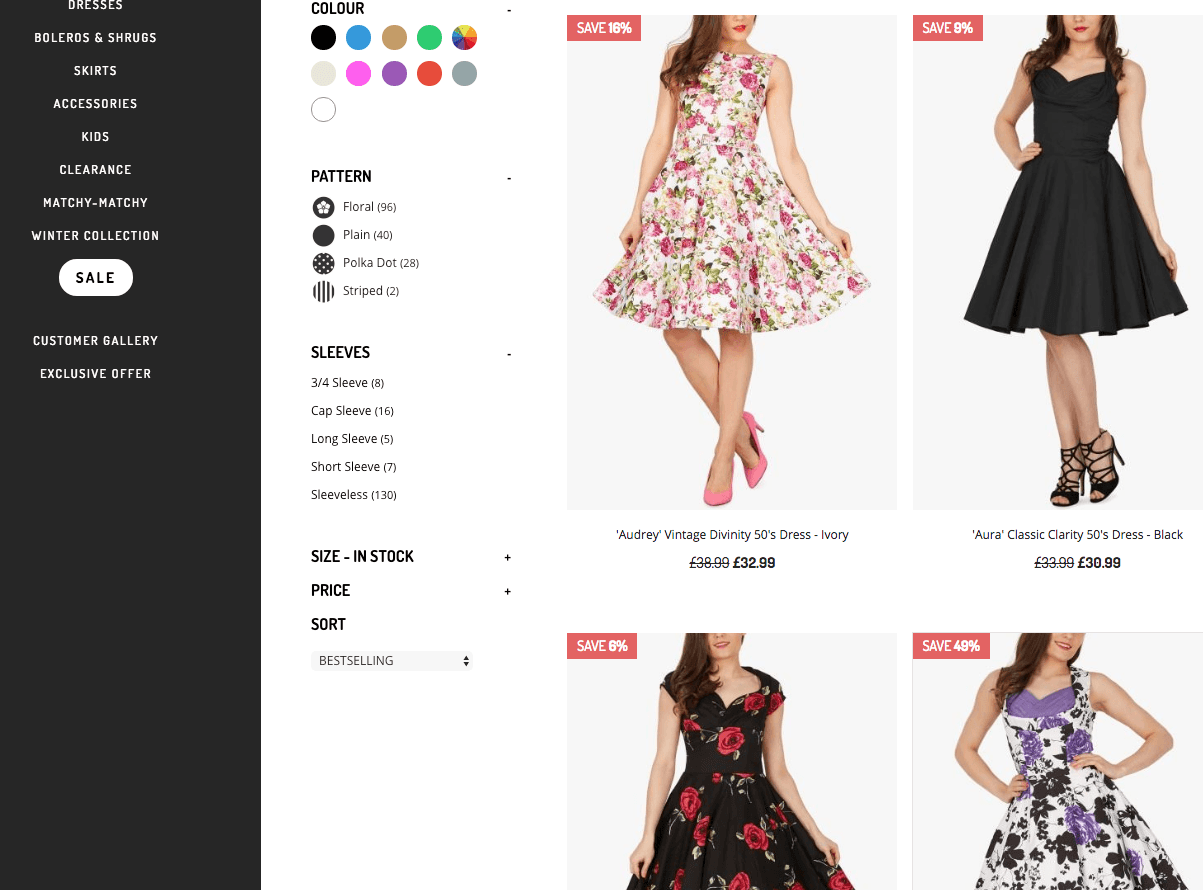Viewport: 1203px width, 890px height.
Task: Choose the Polka Dot pattern icon
Action: click(323, 263)
